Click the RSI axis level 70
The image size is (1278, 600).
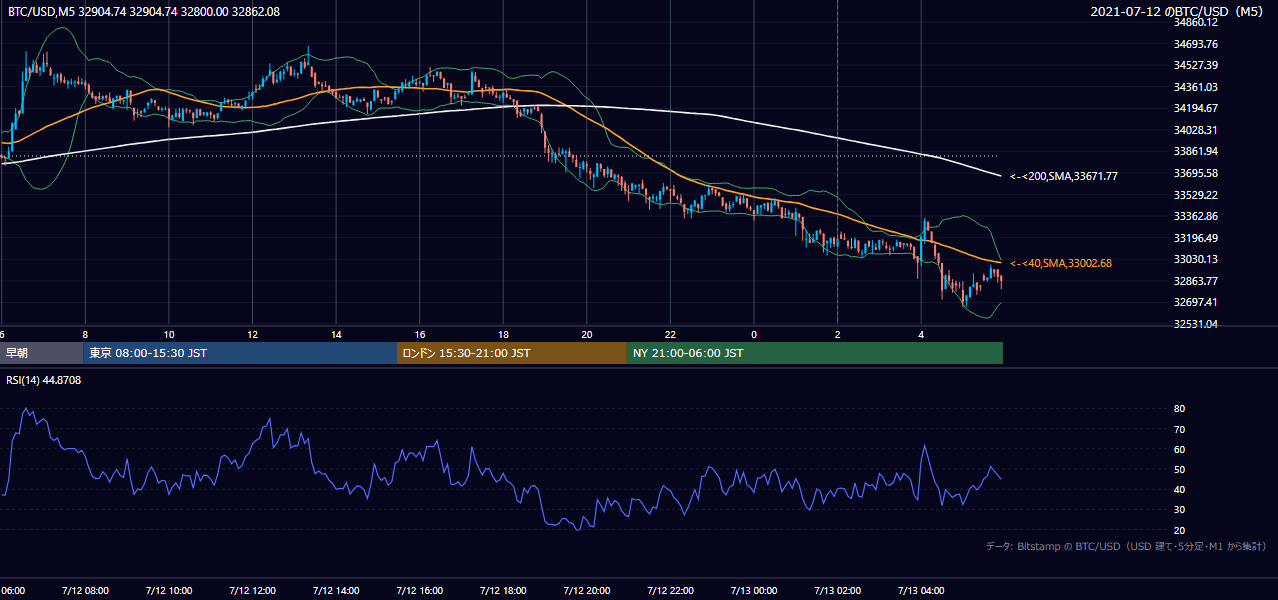pos(1179,429)
